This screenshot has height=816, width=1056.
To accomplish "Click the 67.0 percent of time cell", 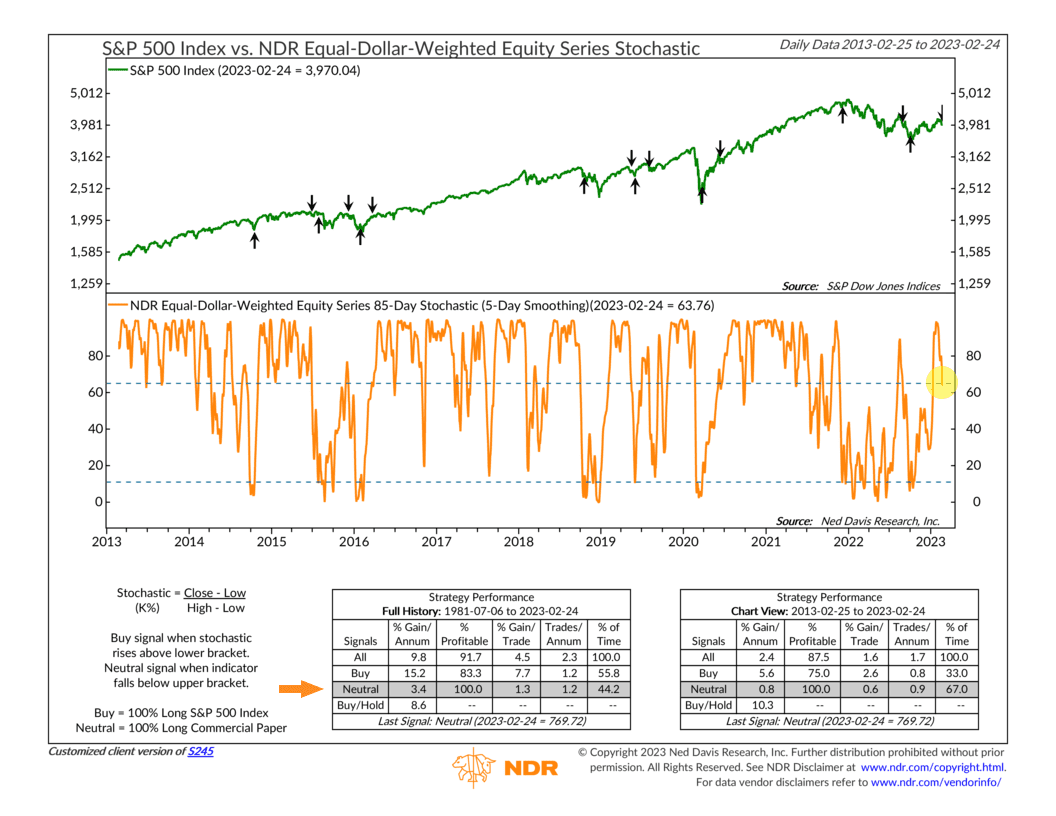I will (956, 689).
